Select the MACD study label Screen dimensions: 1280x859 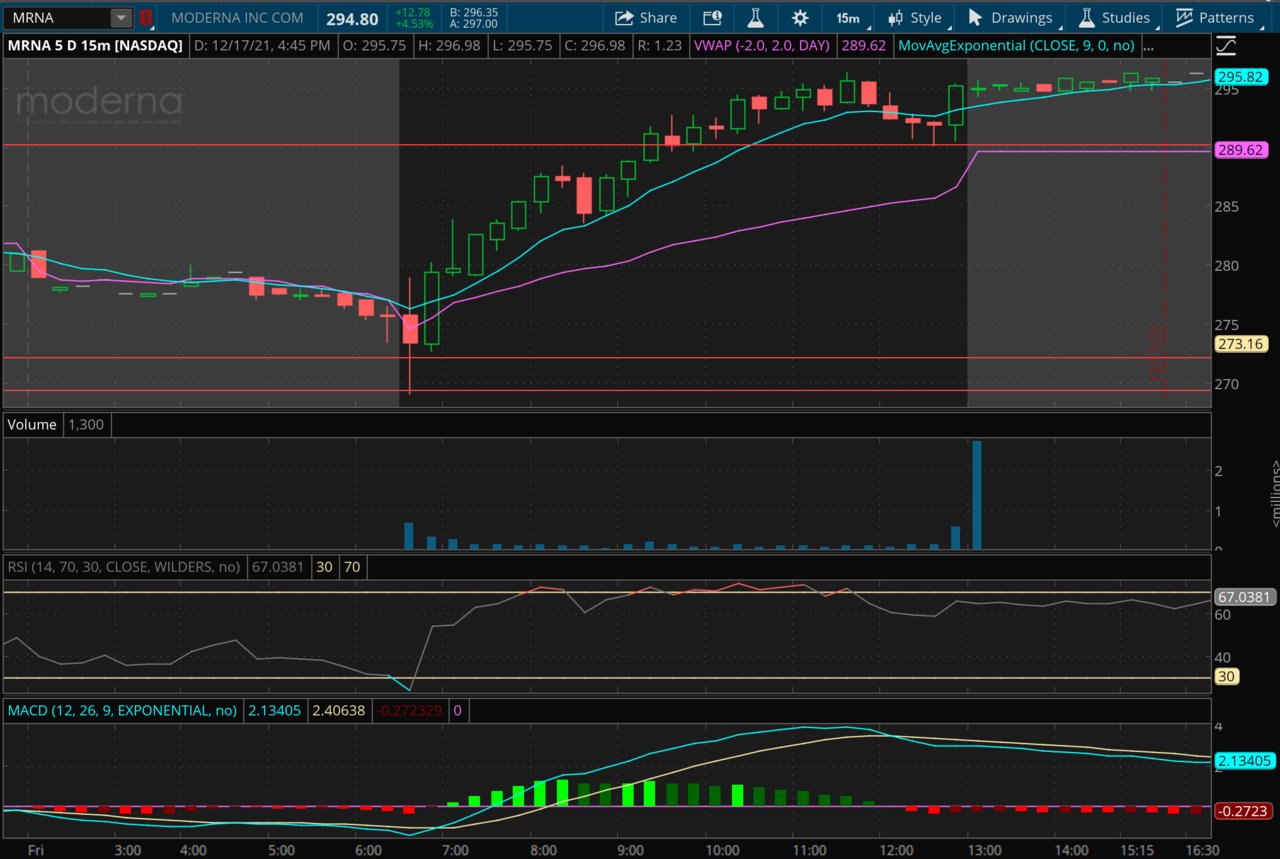pyautogui.click(x=122, y=711)
